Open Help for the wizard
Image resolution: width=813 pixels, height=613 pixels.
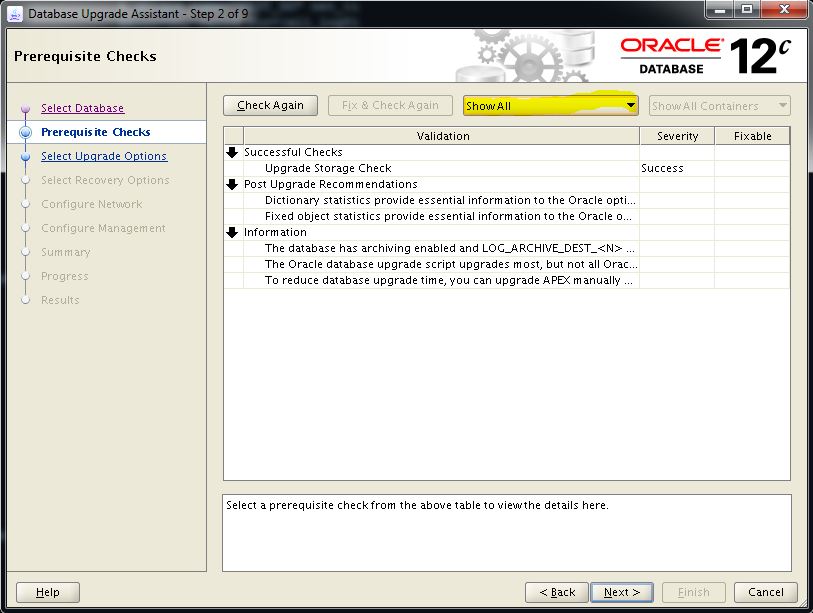[x=47, y=592]
